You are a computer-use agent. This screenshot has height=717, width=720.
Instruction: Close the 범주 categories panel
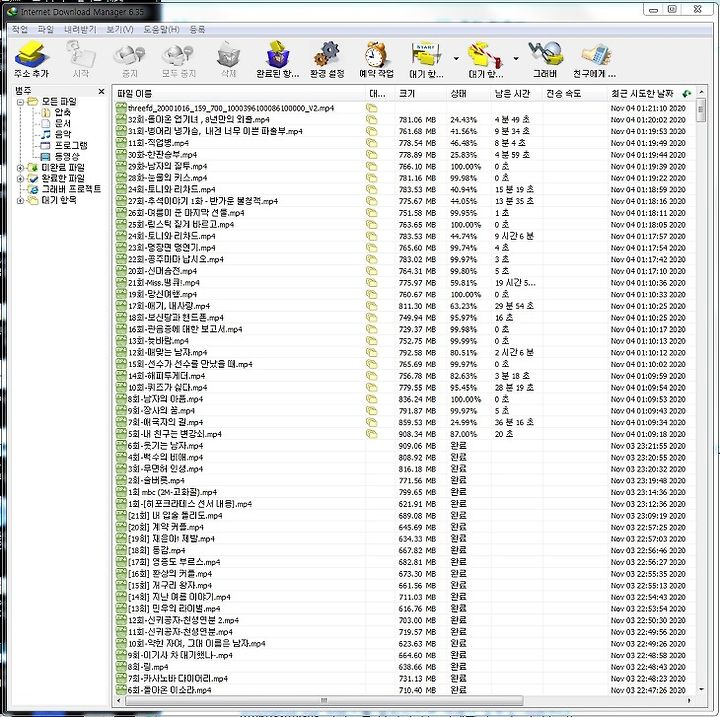coord(101,91)
